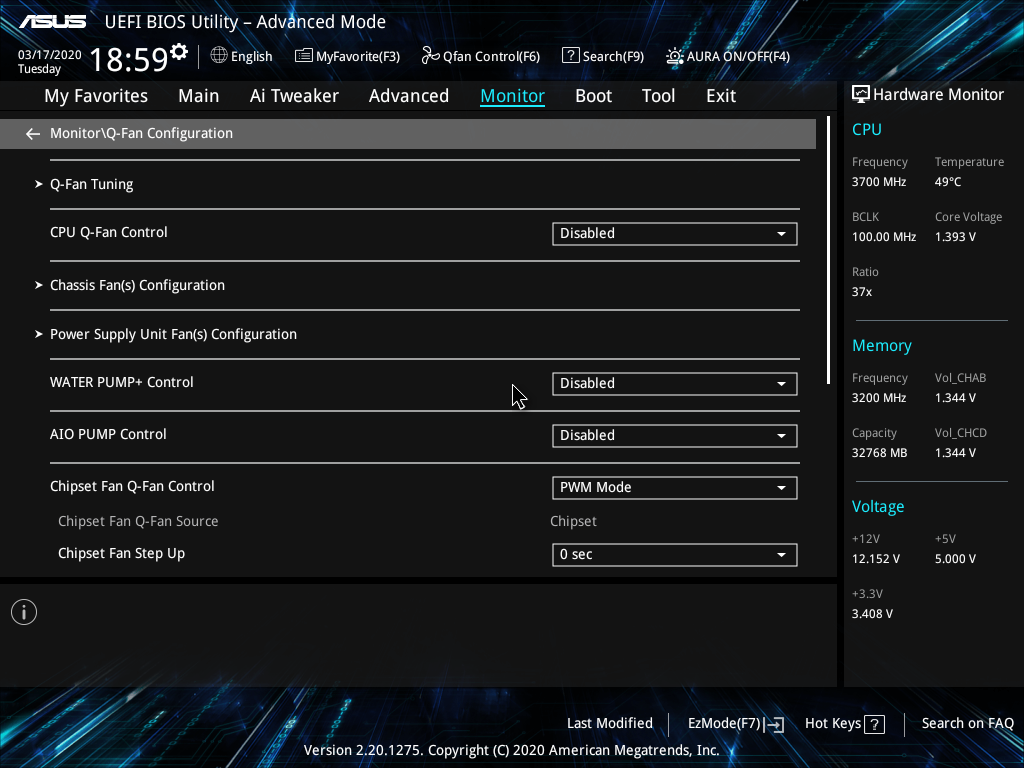Open MyFavorite(F3) list icon
Screen dimensions: 1024x768
coord(303,56)
